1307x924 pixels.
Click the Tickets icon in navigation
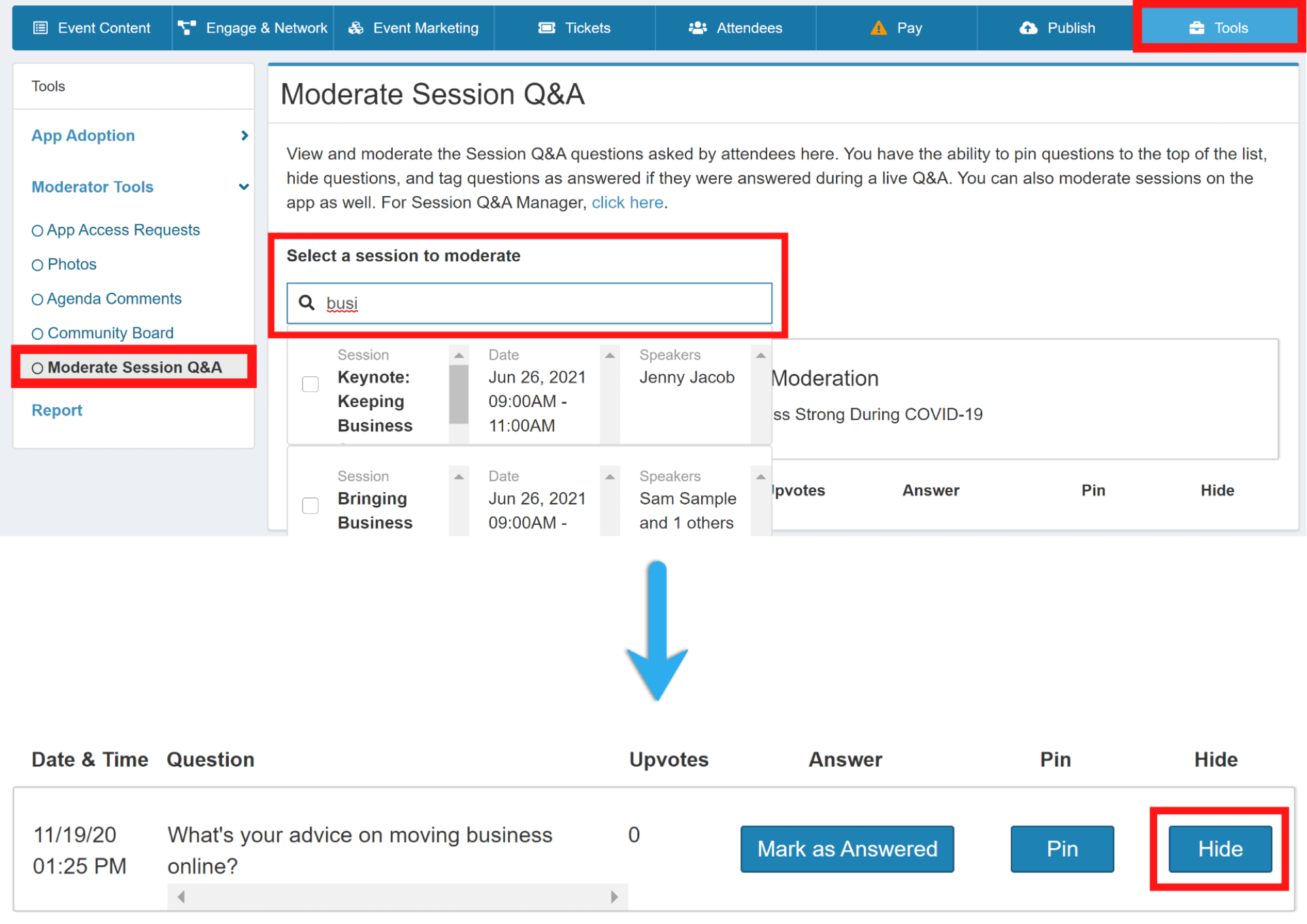(x=546, y=27)
